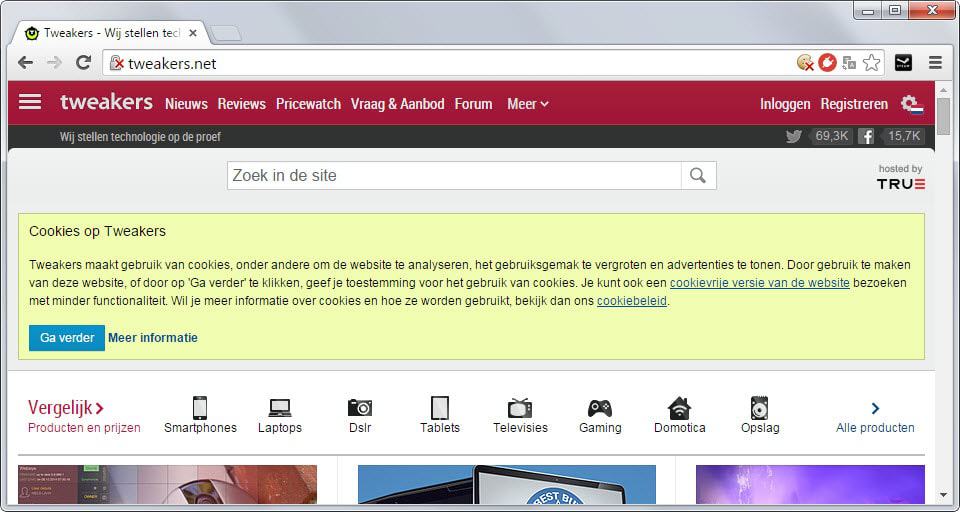960x512 pixels.
Task: Click the search magnifier button
Action: click(x=698, y=176)
